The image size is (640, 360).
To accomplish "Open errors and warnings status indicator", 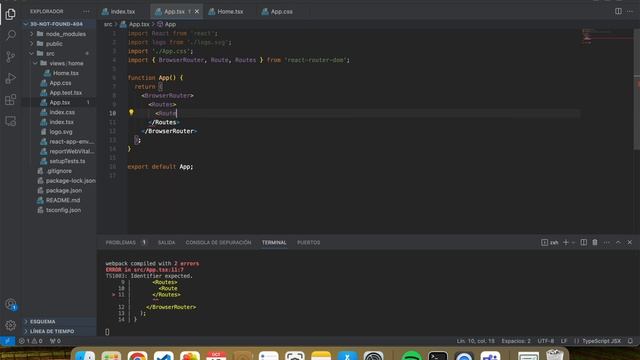I will click(x=31, y=341).
